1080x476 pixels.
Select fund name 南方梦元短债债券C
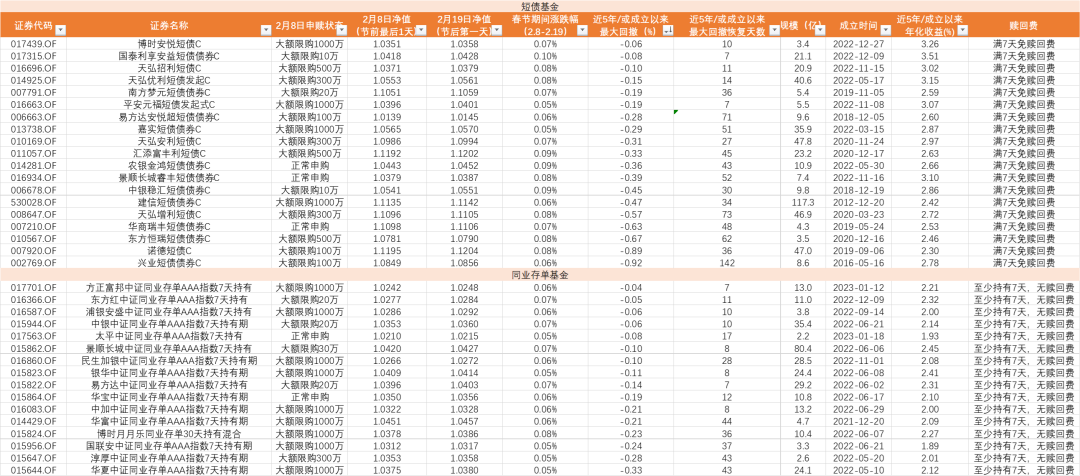click(x=169, y=92)
